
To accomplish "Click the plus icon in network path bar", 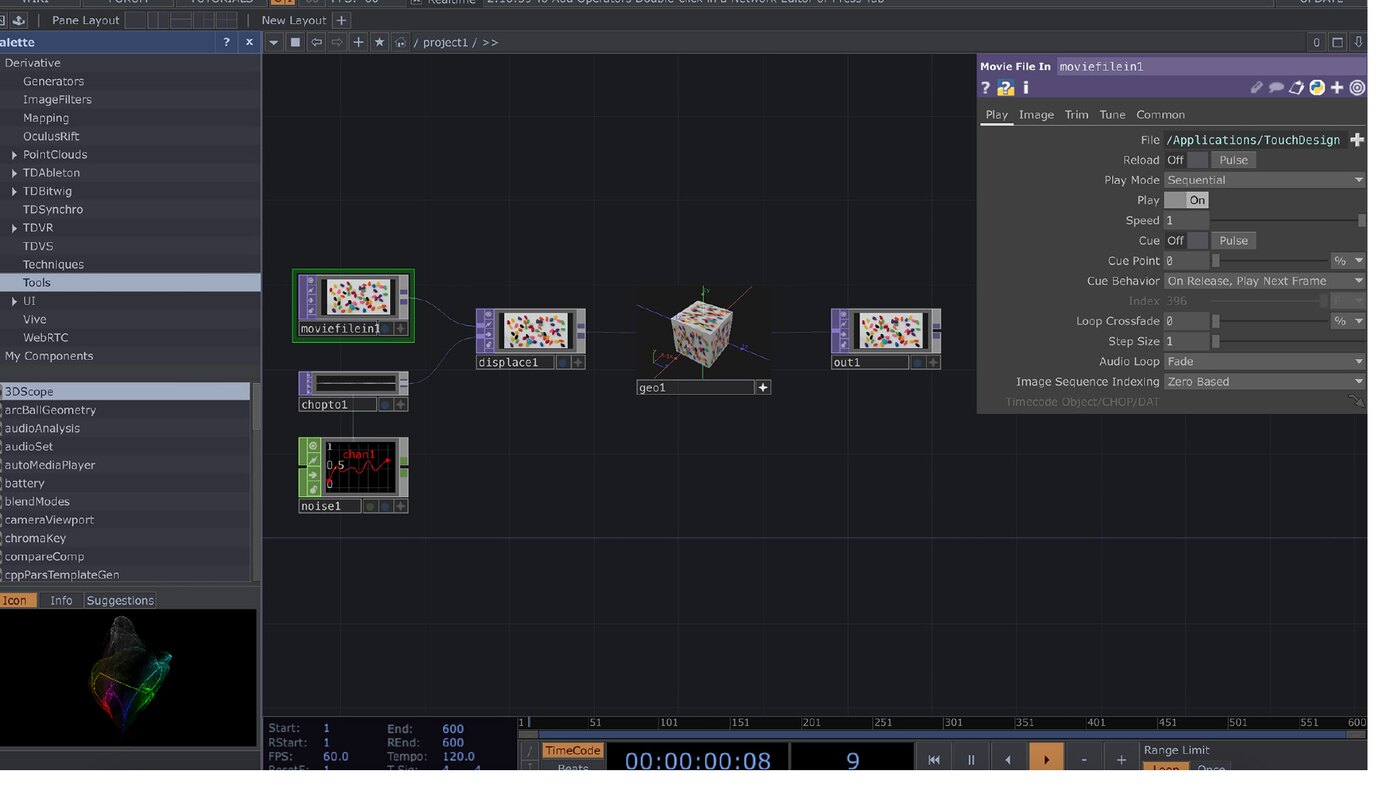I will (x=358, y=42).
